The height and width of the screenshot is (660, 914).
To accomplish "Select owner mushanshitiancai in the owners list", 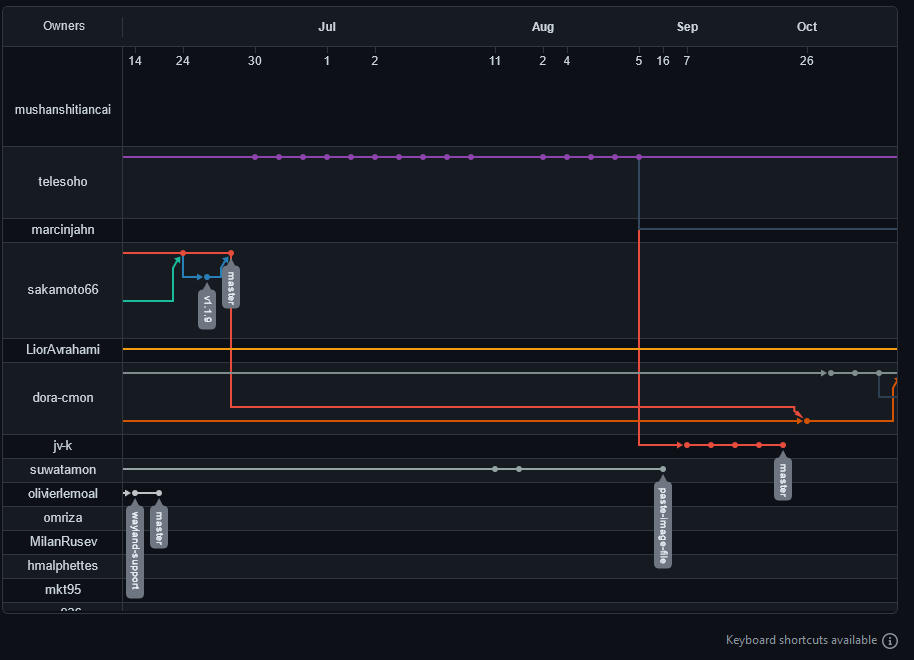I will click(x=63, y=110).
